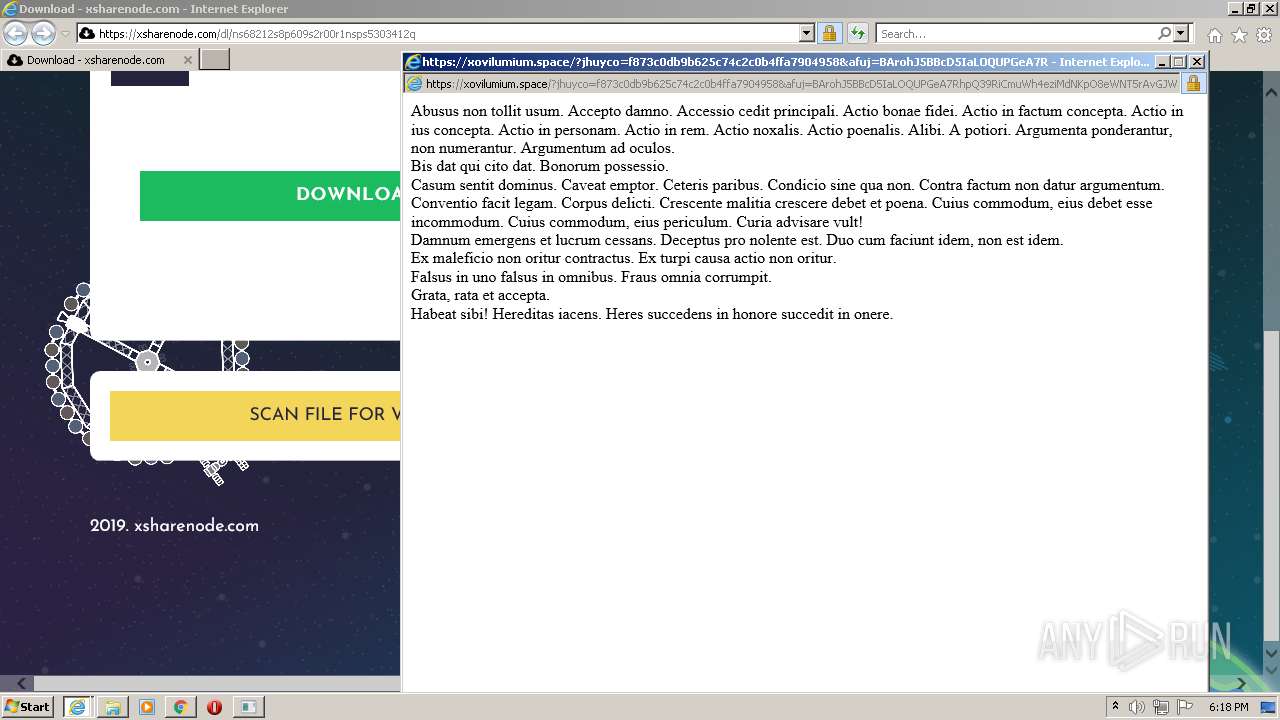Click the network tray icon
Screen dimensions: 1280x720
1161,707
